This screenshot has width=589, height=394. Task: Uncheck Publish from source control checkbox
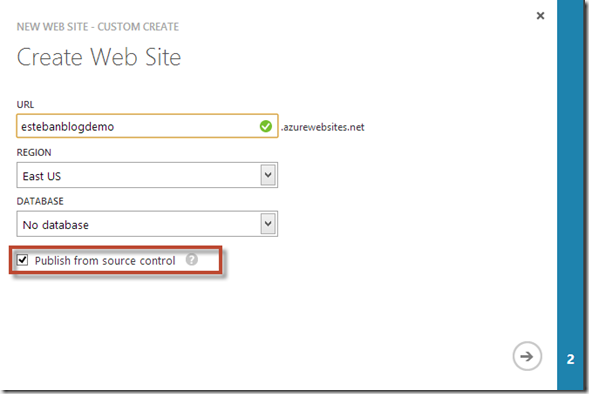pos(22,260)
